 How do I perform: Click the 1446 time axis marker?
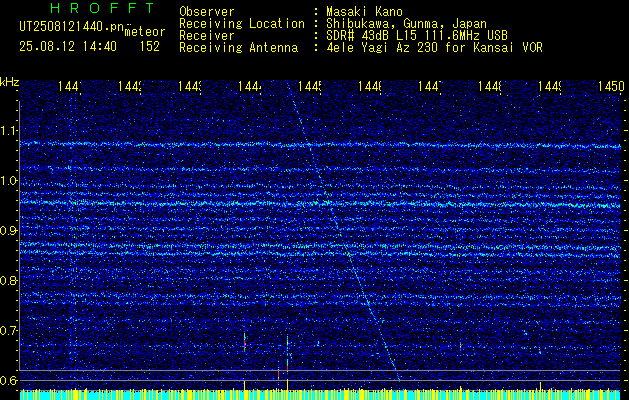(370, 86)
